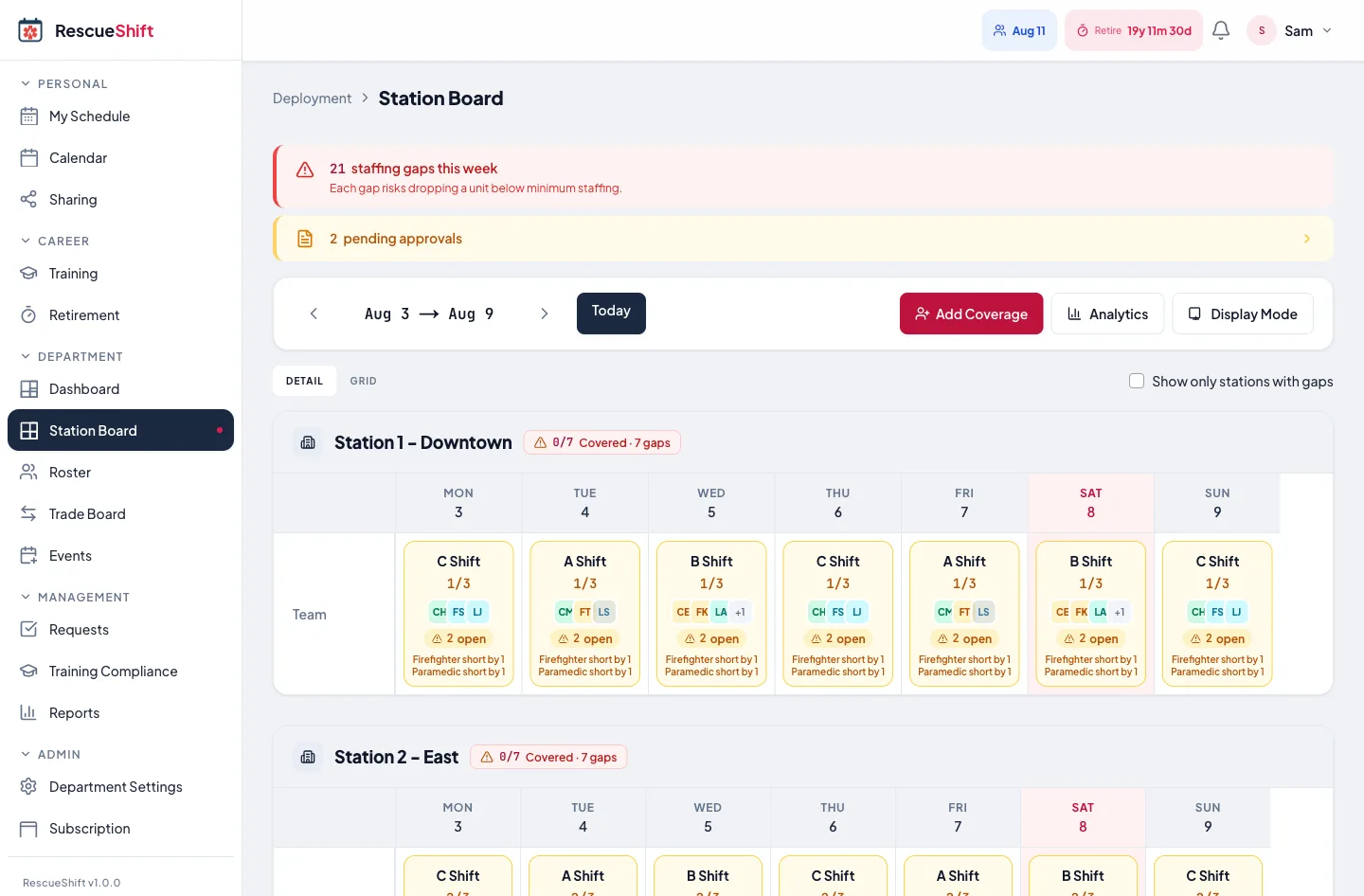Click the Department Settings gear icon
The width and height of the screenshot is (1364, 896).
[x=29, y=787]
